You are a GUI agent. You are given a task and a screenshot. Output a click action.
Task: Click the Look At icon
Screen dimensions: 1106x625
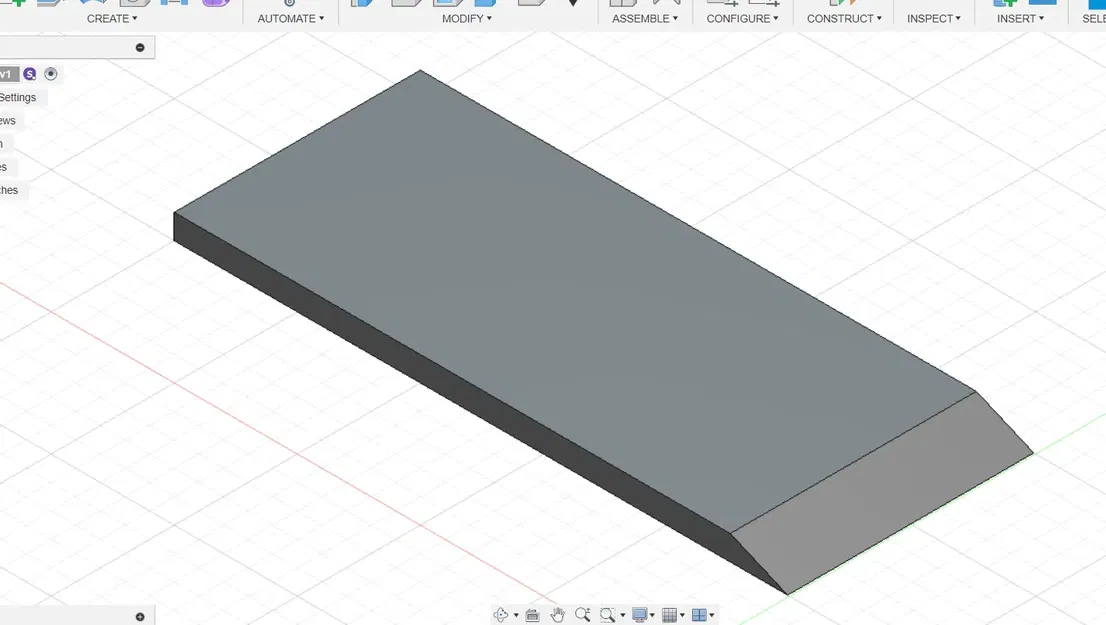(531, 613)
